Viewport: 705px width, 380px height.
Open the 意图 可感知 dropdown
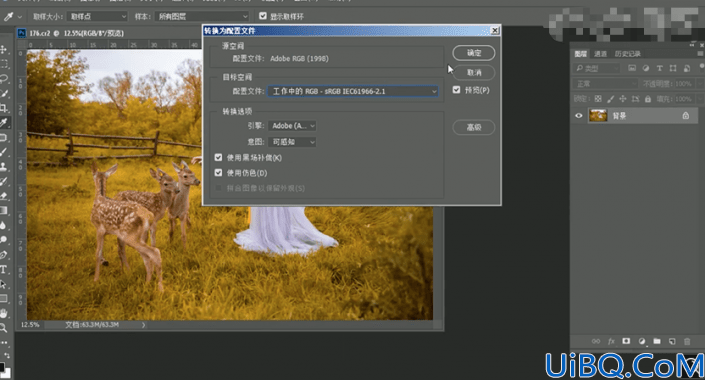292,142
